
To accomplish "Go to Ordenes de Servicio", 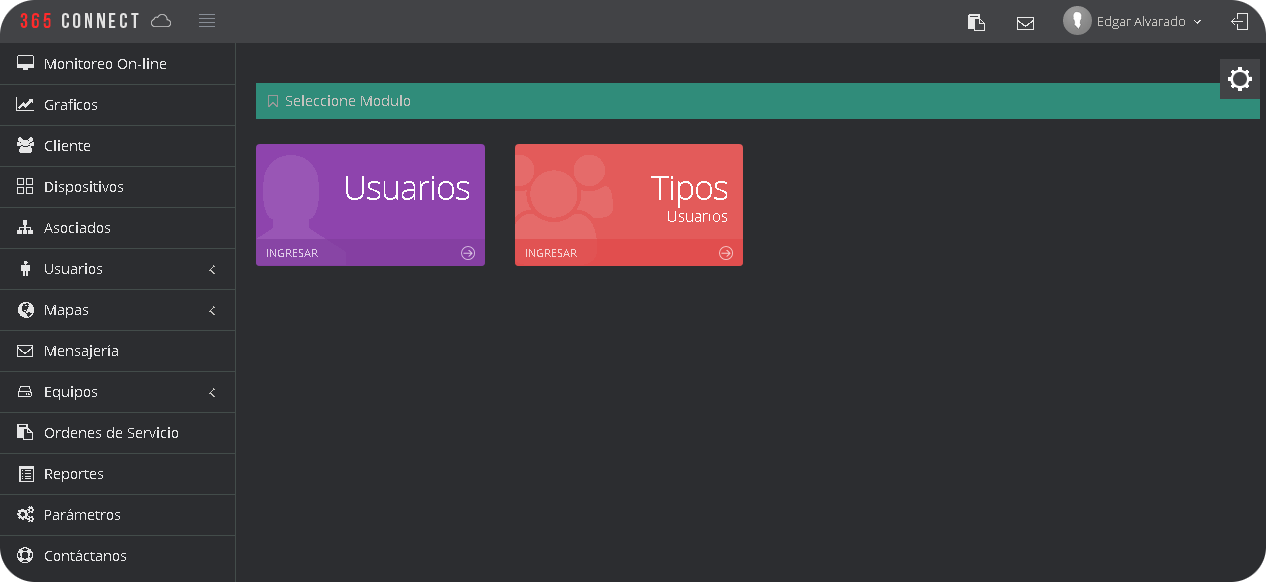I will click(x=111, y=433).
